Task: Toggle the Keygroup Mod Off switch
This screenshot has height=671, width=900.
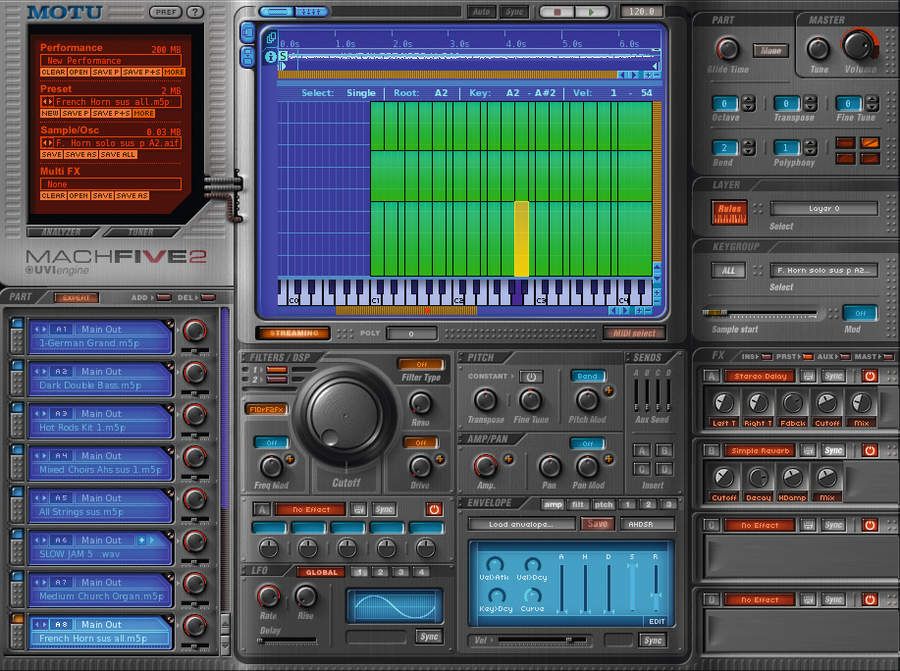Action: [860, 313]
